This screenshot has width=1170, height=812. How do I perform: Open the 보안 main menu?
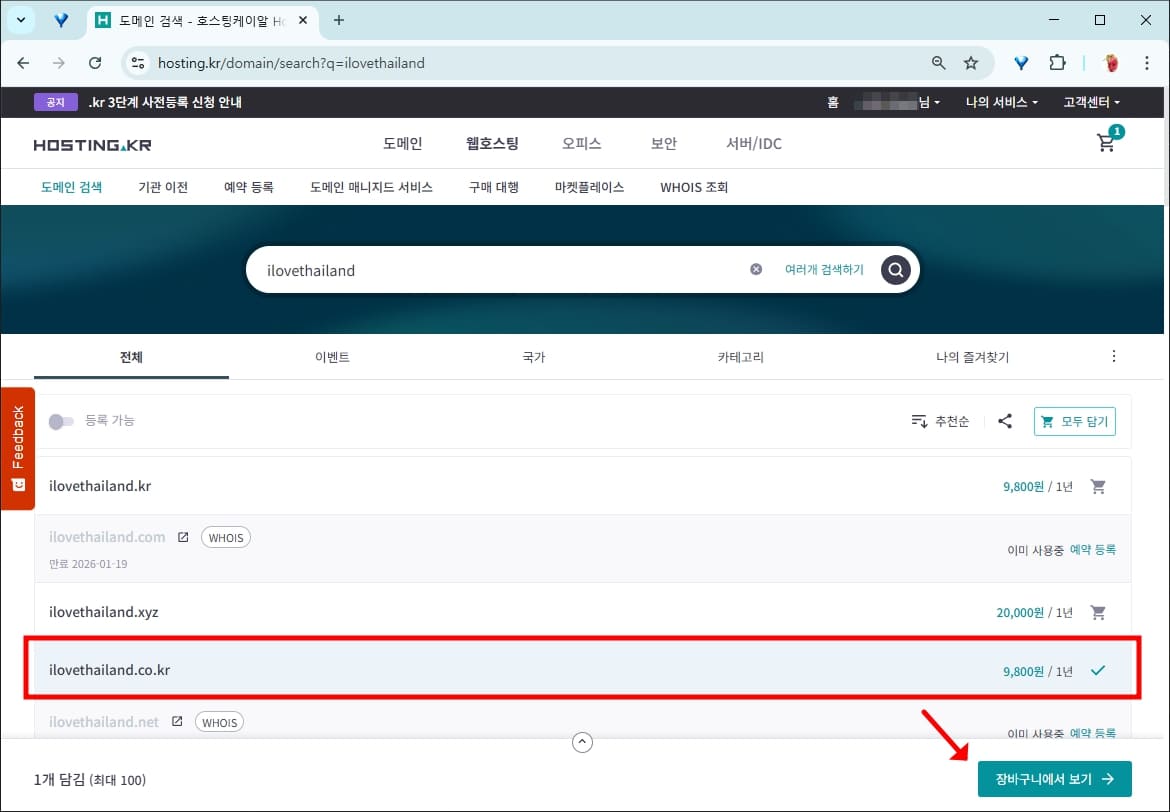pos(663,143)
